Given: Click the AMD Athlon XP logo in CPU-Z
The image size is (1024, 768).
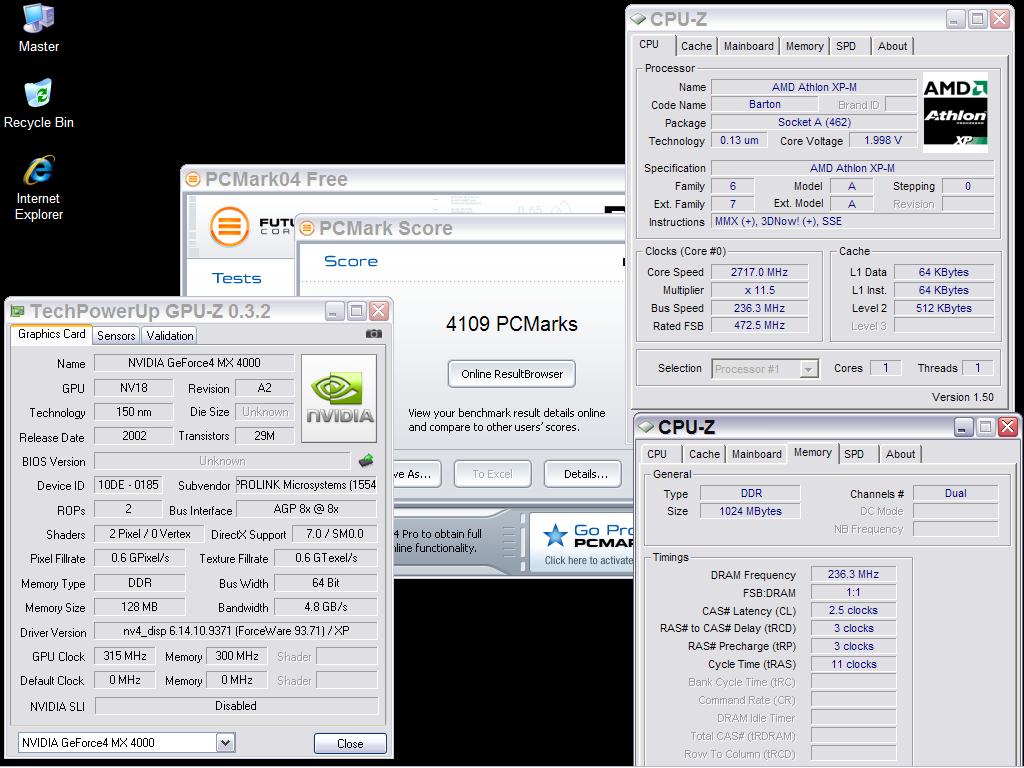Looking at the screenshot, I should 955,113.
